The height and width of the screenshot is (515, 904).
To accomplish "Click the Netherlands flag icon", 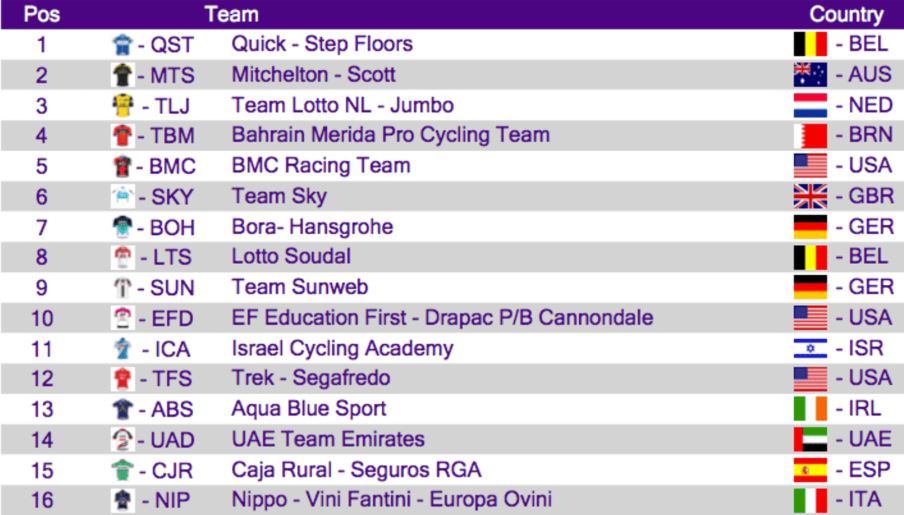I will pyautogui.click(x=809, y=105).
